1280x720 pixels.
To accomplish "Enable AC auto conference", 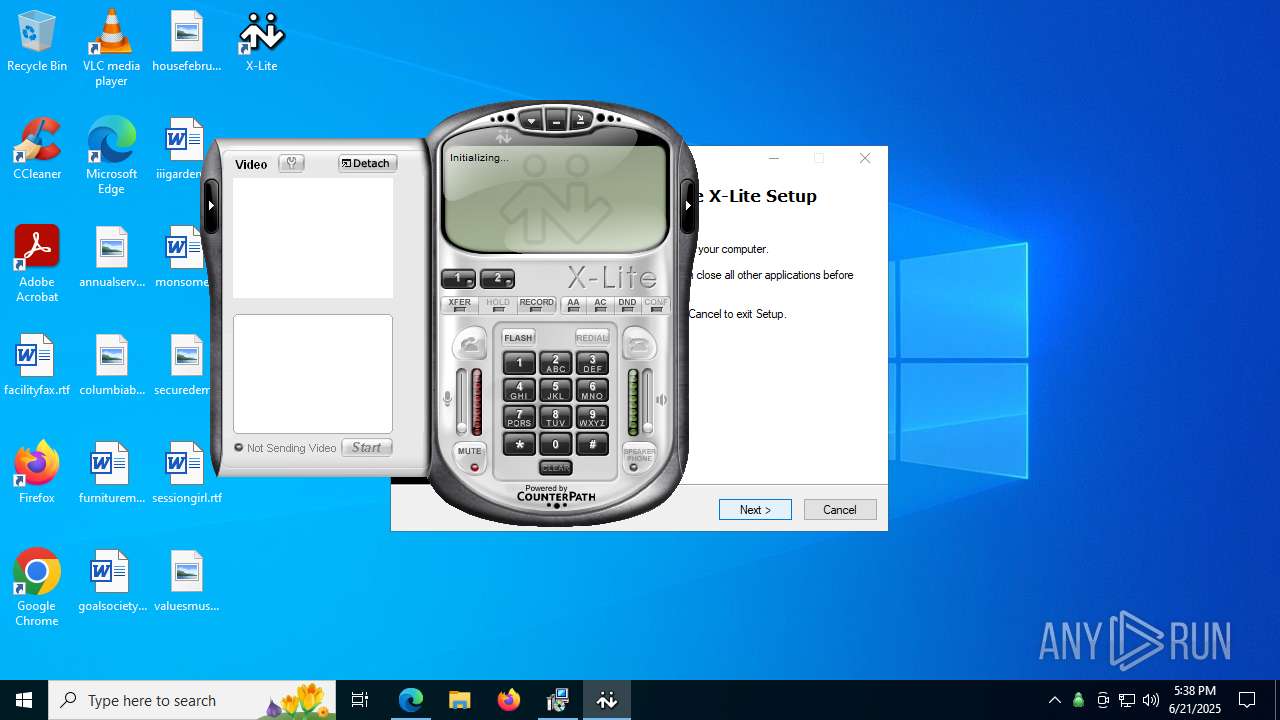I will coord(600,305).
